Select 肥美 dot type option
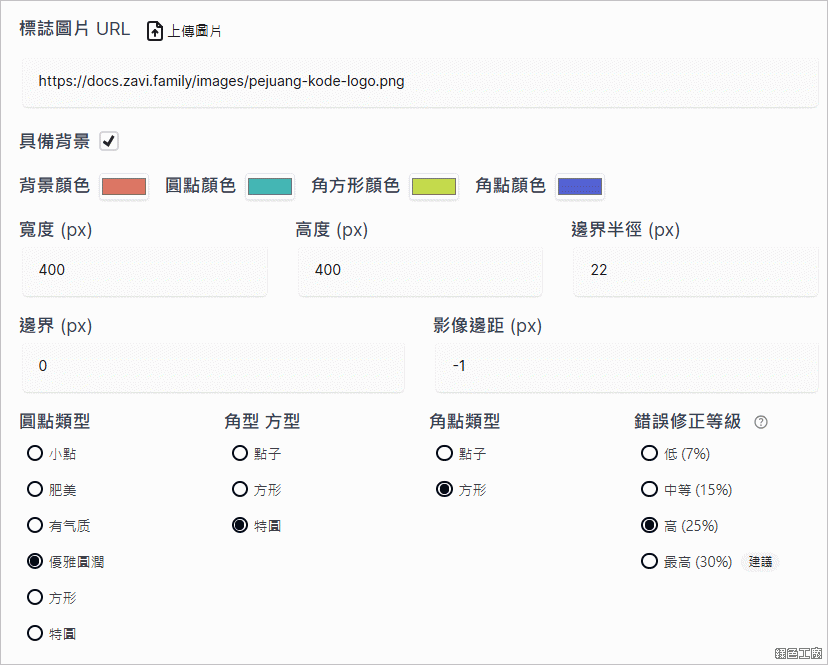The height and width of the screenshot is (665, 828). (x=35, y=490)
